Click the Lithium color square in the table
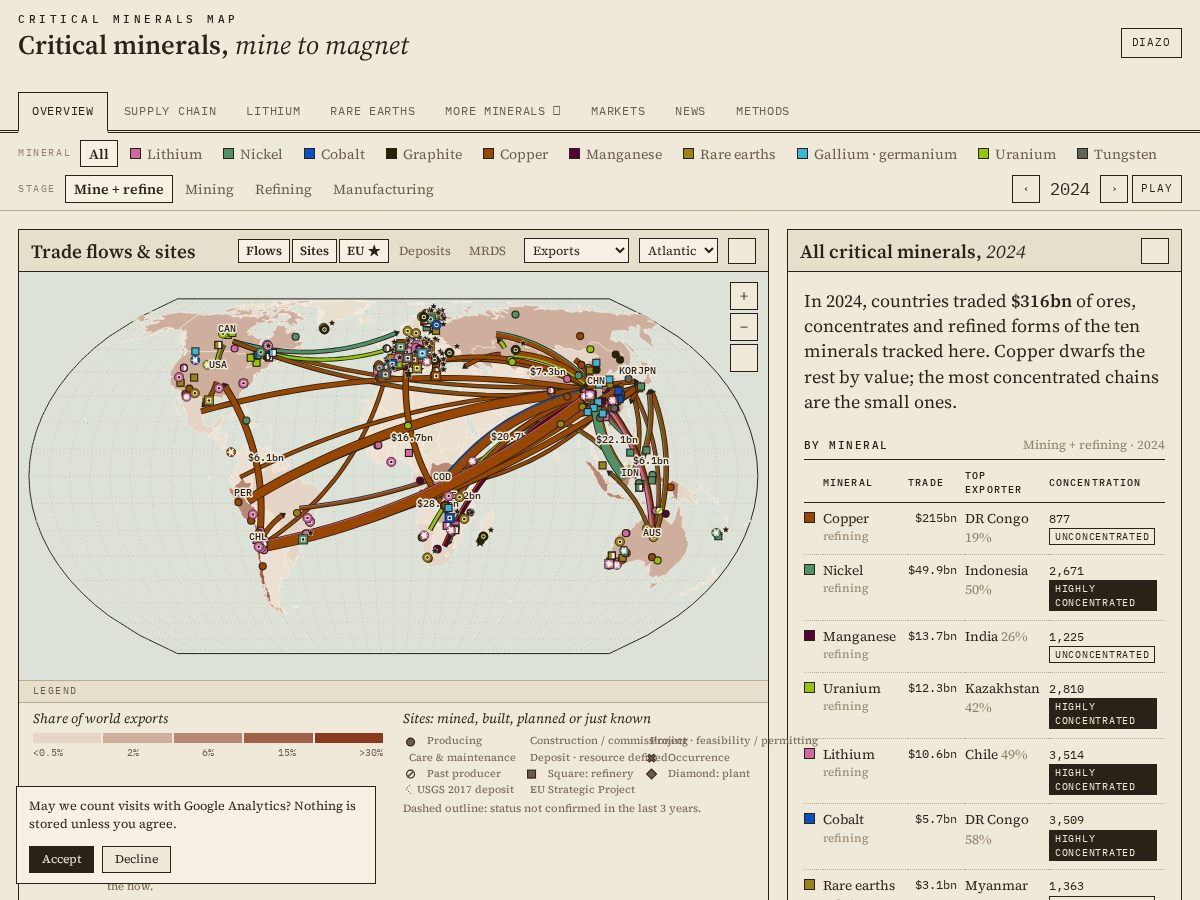Viewport: 1200px width, 900px height. (x=810, y=754)
